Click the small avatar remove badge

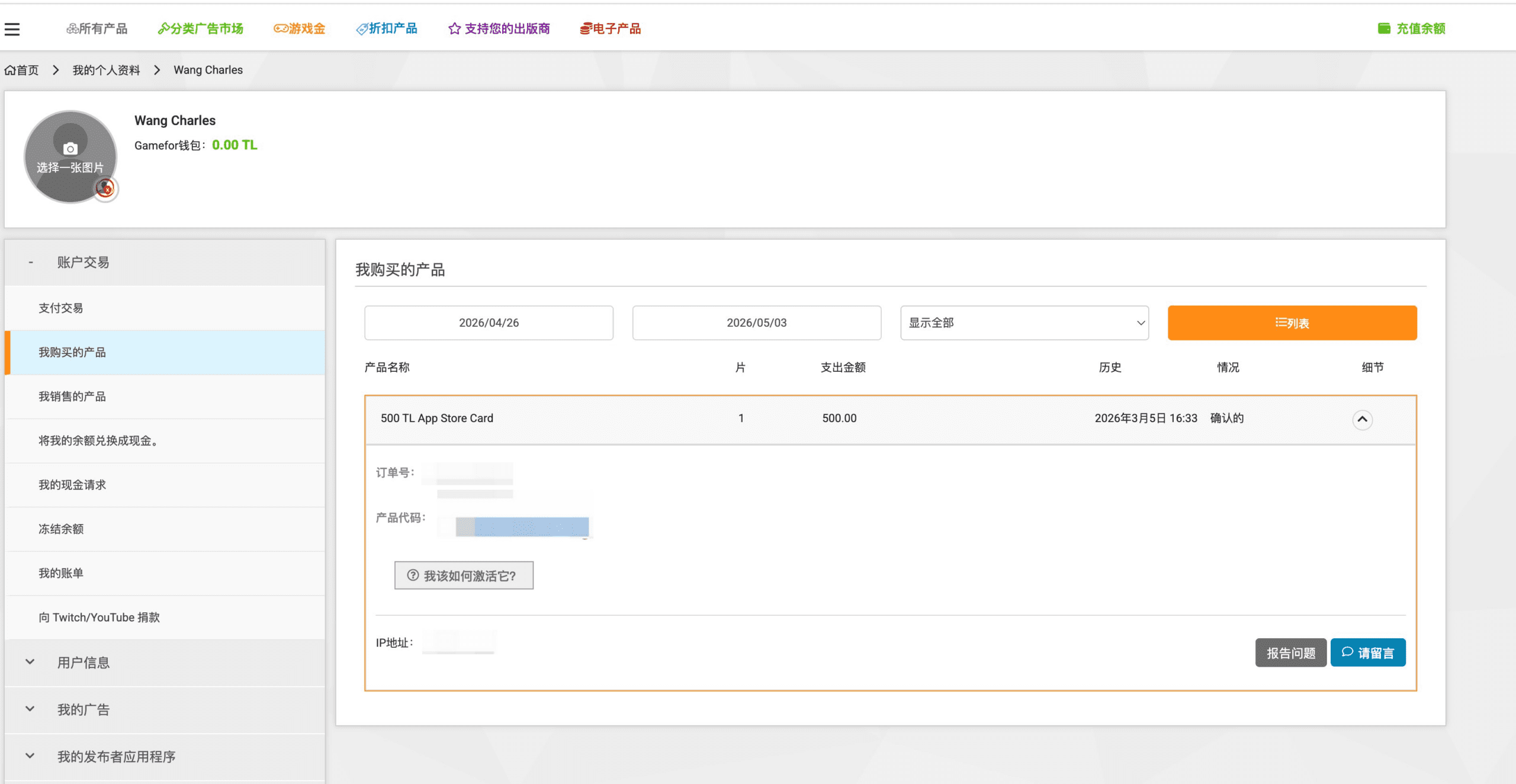[105, 188]
